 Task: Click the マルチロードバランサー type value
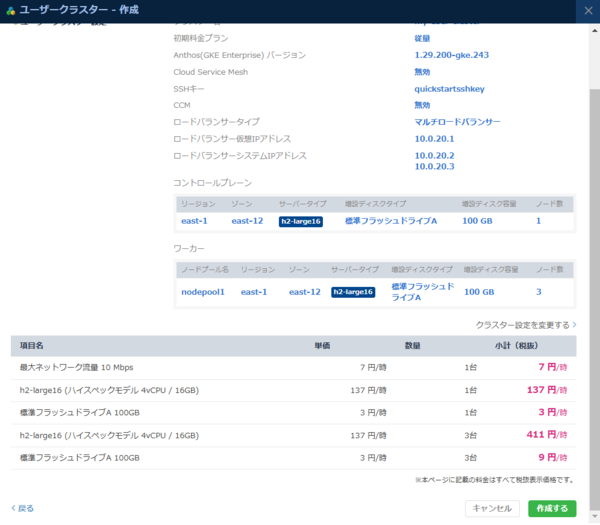coord(457,122)
